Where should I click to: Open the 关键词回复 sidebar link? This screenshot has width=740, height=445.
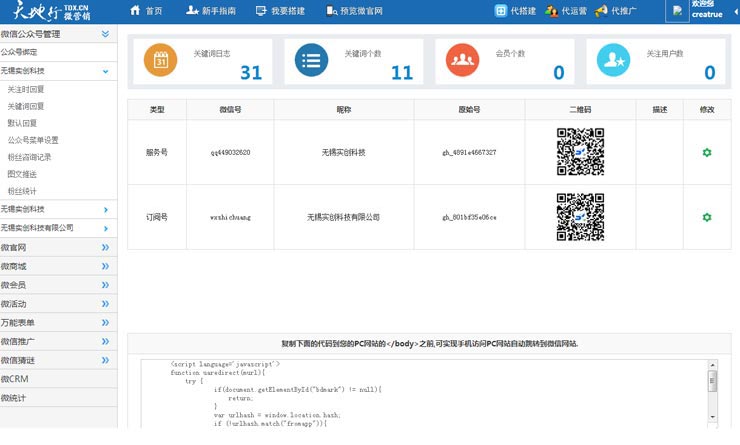click(26, 106)
